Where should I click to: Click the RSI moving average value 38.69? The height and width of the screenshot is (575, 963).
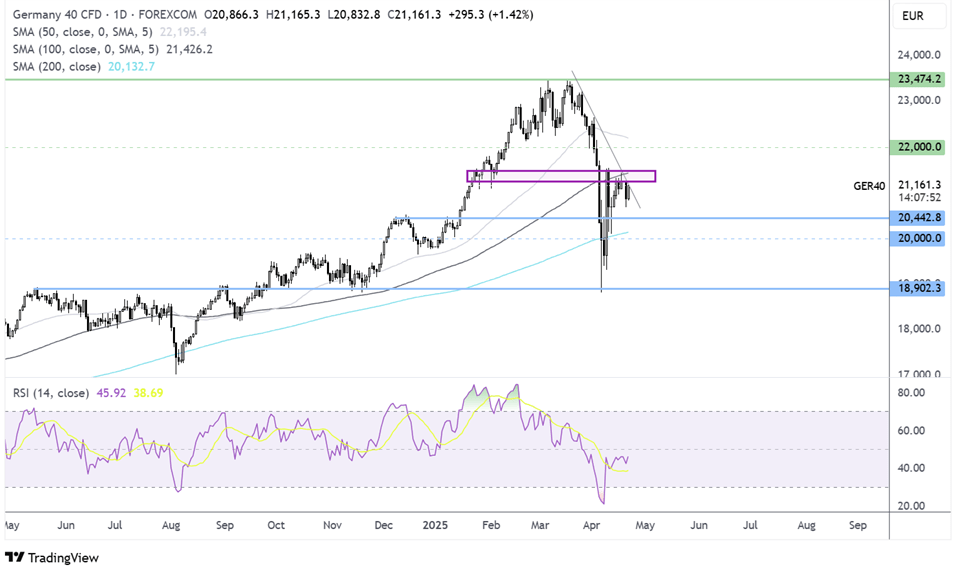click(148, 393)
